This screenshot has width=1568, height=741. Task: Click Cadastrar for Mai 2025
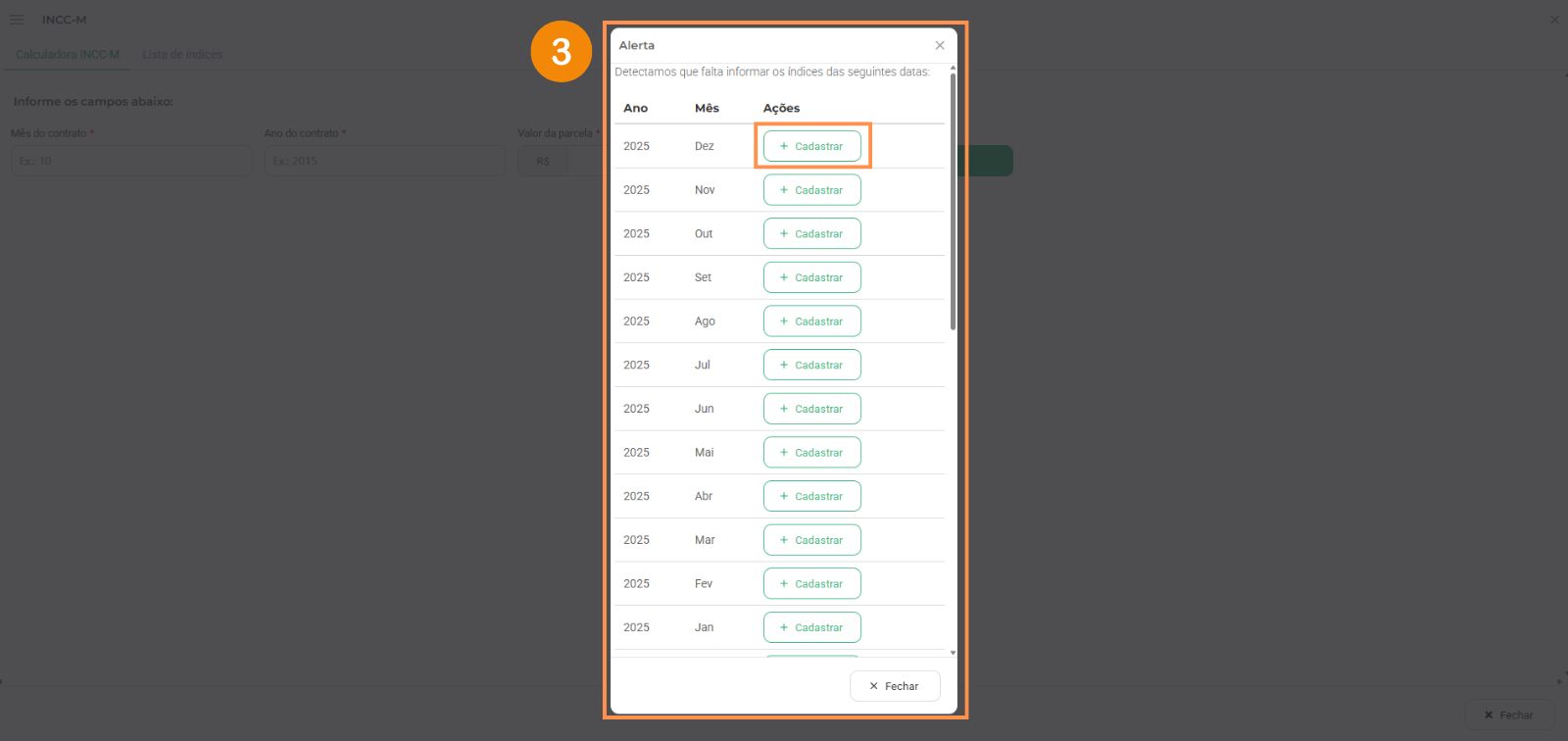tap(811, 452)
